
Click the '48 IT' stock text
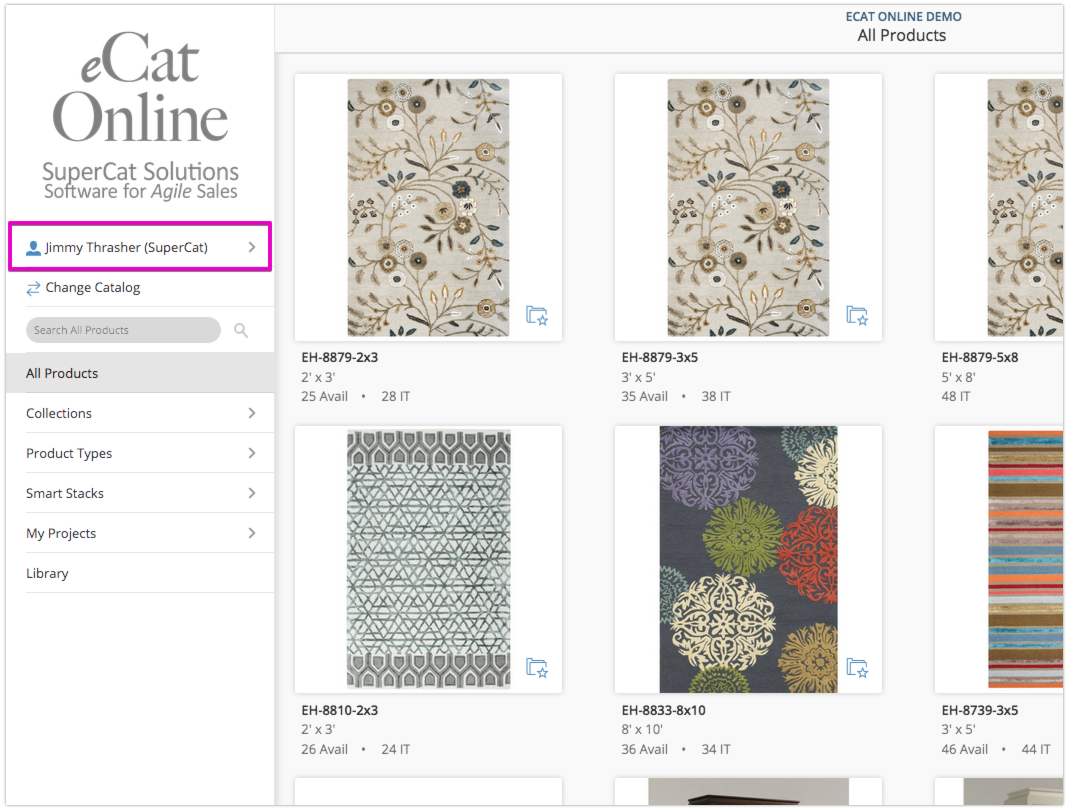click(956, 396)
